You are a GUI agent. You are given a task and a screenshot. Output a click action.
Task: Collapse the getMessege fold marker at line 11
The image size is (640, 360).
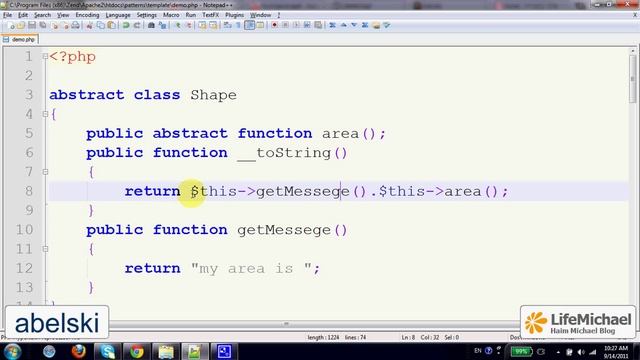[x=45, y=249]
